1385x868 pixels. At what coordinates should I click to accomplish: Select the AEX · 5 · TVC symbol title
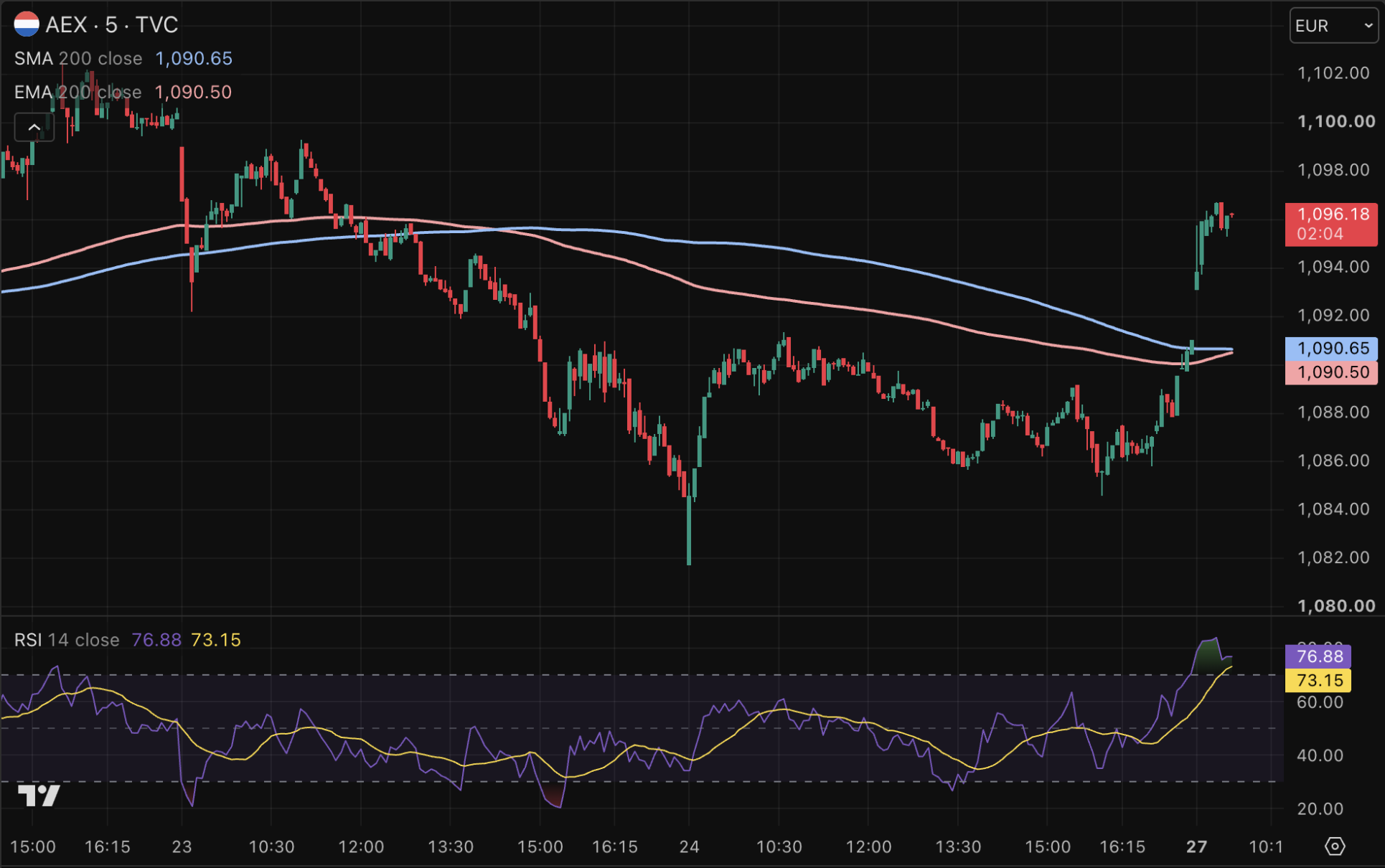coord(112,25)
